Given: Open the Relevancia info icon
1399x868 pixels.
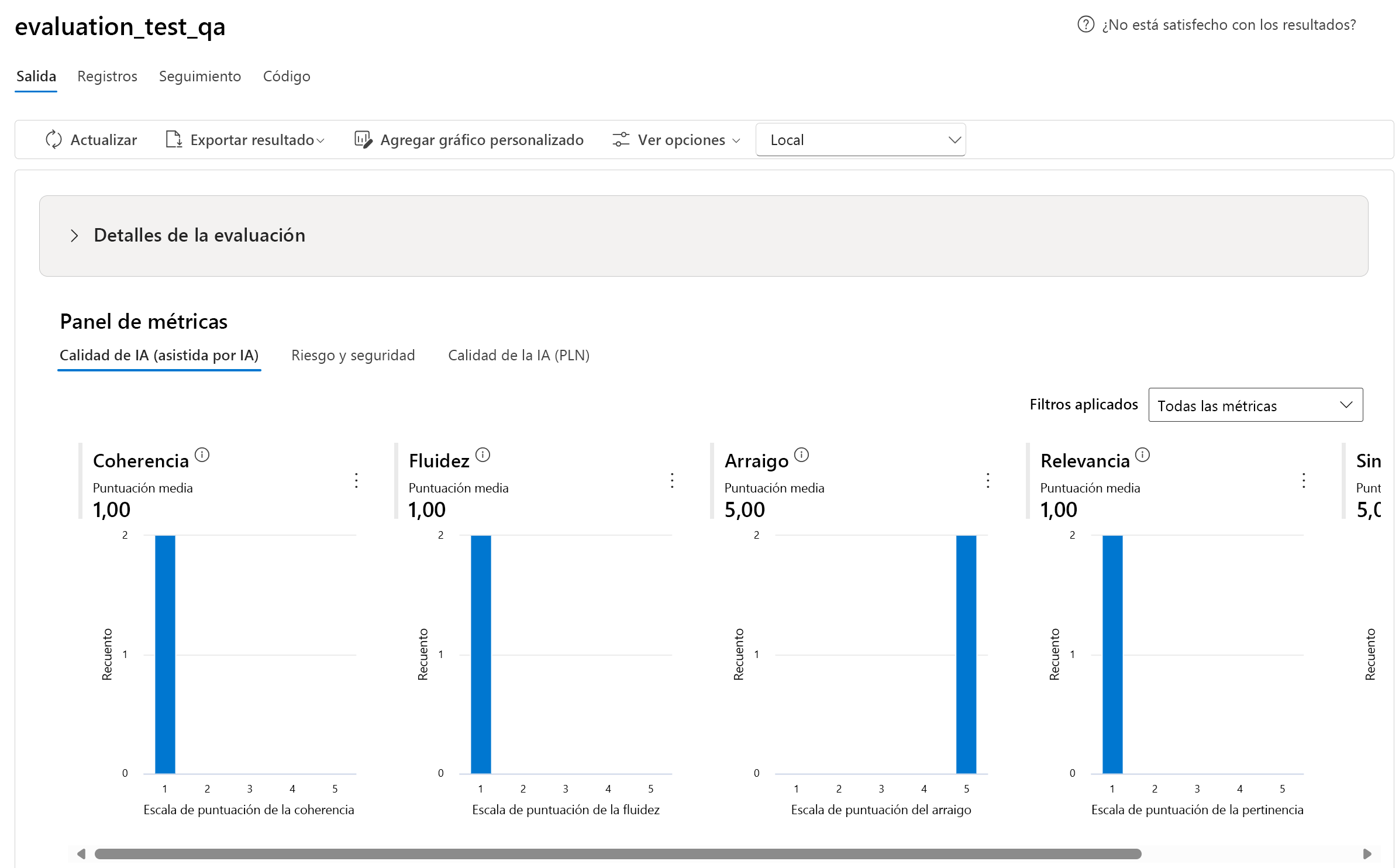Looking at the screenshot, I should (x=1142, y=454).
